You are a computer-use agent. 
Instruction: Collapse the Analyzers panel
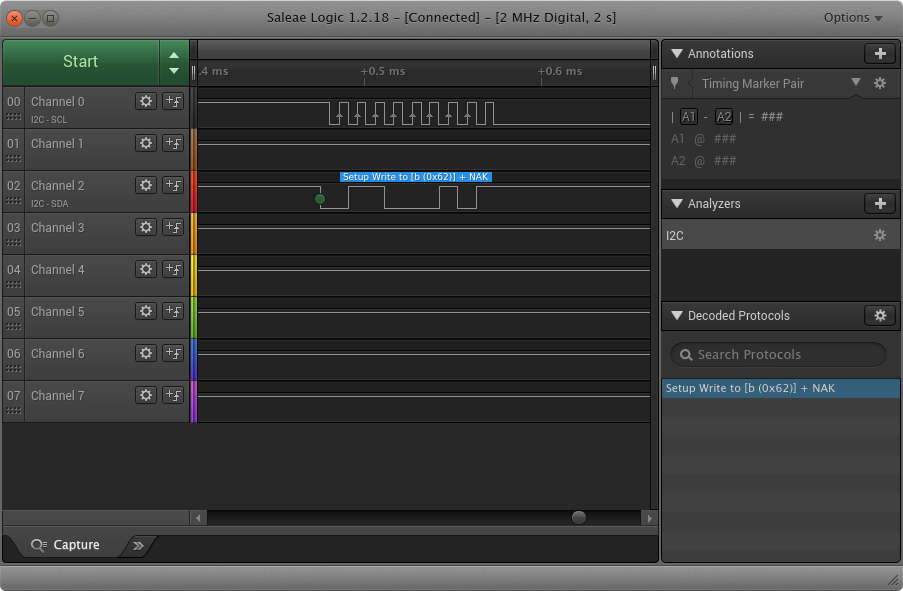click(x=677, y=203)
